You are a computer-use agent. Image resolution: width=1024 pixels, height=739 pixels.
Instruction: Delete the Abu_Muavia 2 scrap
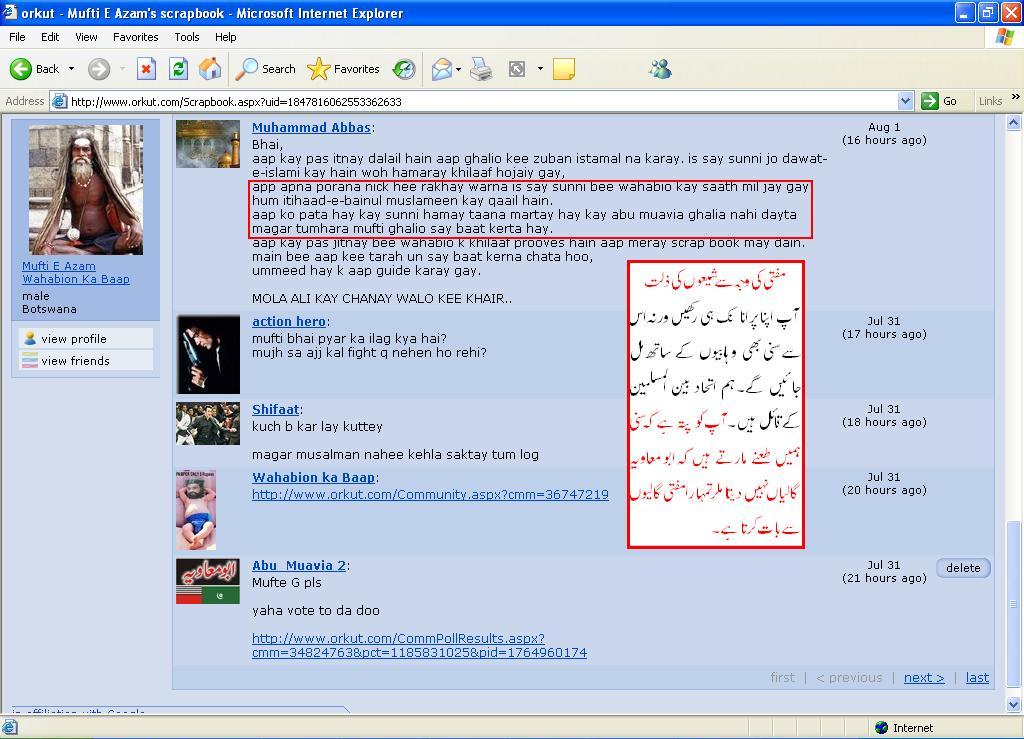point(963,568)
